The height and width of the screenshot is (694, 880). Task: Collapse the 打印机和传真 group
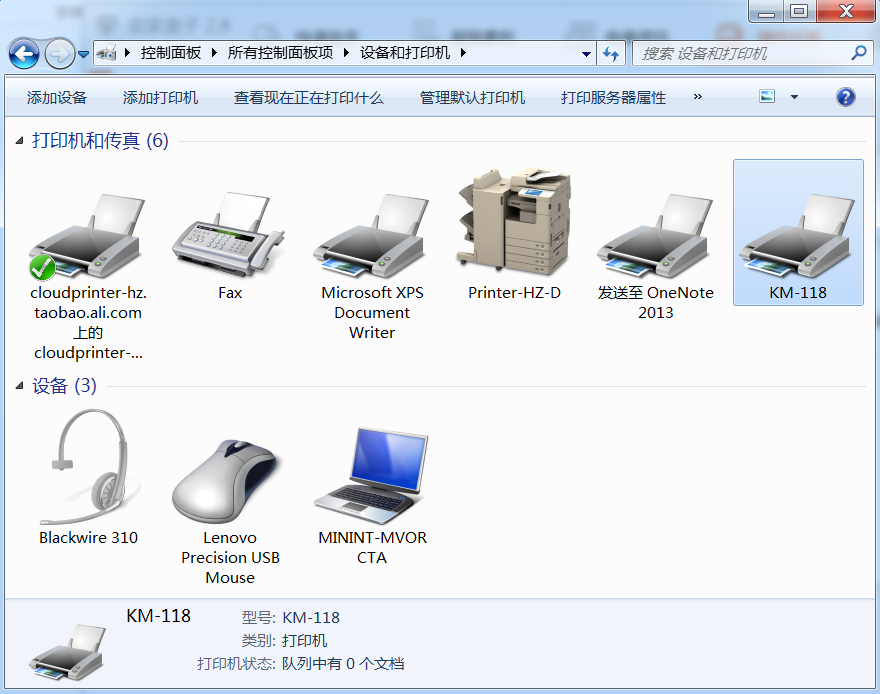[x=20, y=140]
